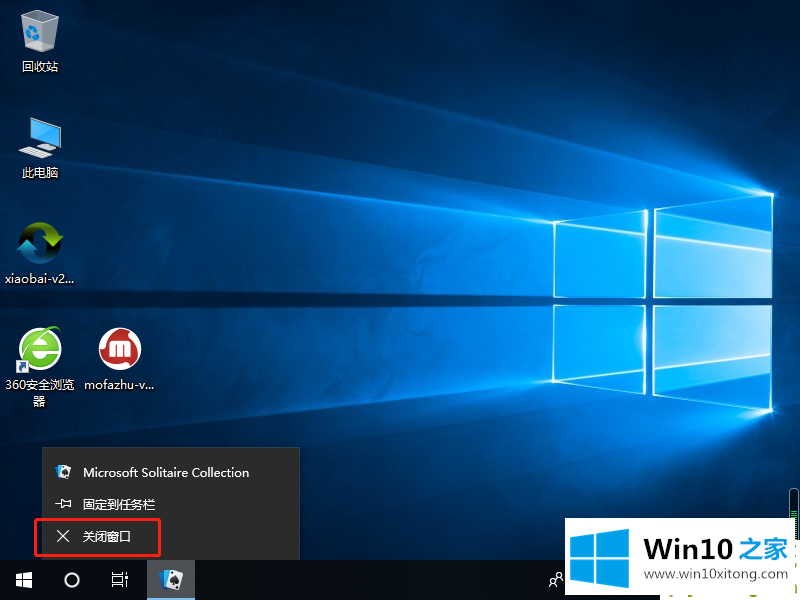800x600 pixels.
Task: Open the People icon in taskbar
Action: (x=555, y=580)
